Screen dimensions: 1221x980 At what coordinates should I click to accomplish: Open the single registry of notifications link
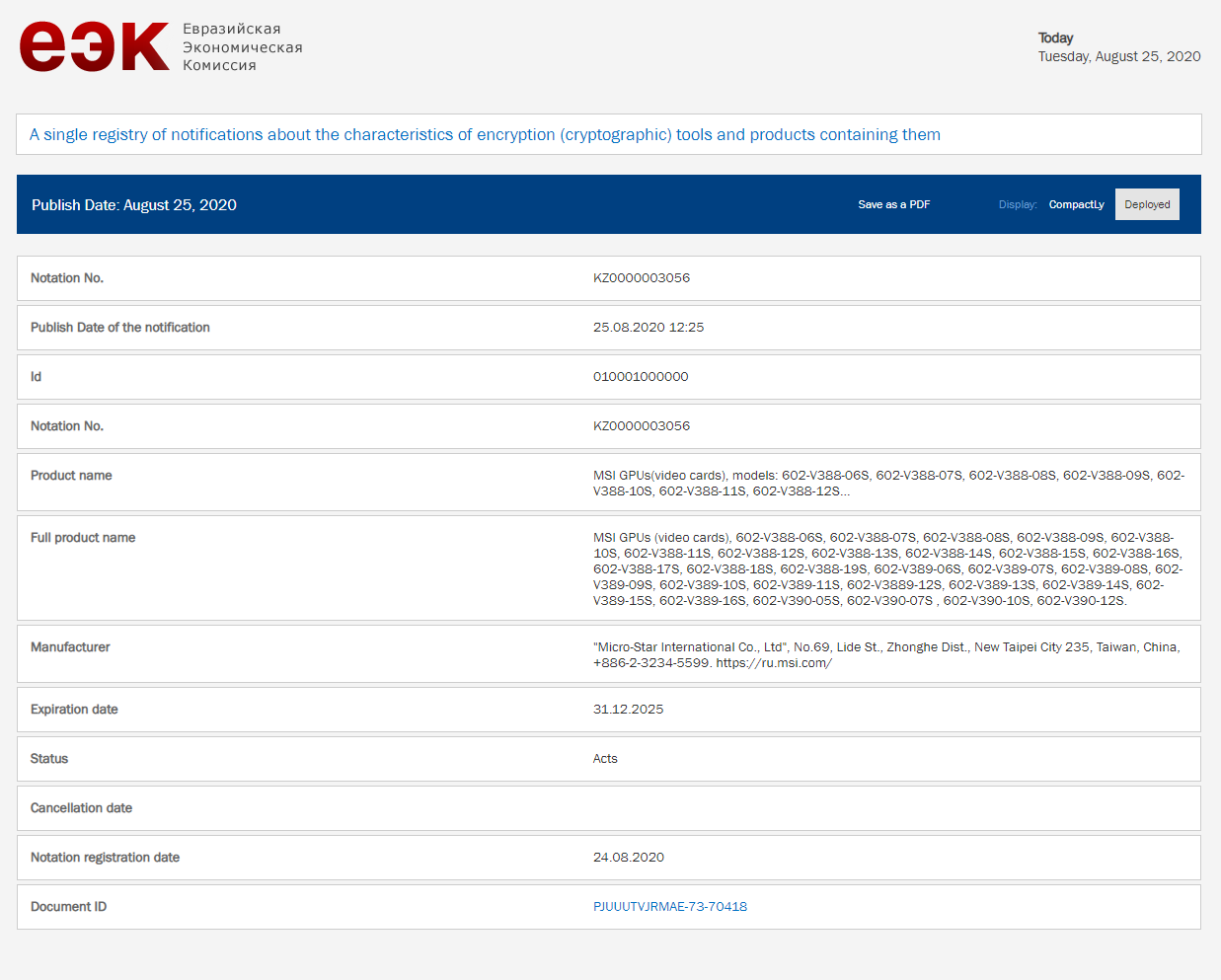485,134
